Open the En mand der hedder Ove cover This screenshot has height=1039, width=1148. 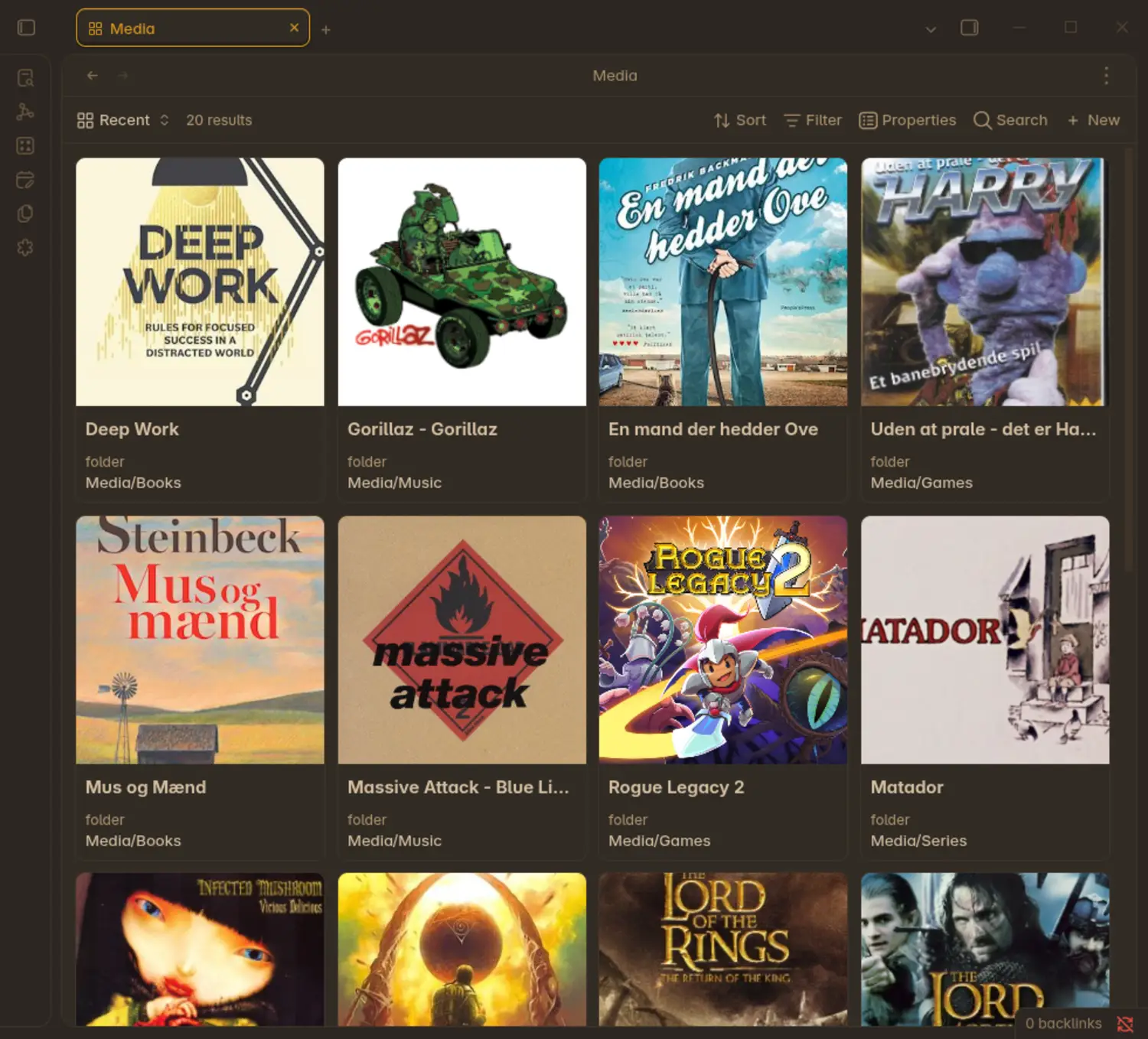pyautogui.click(x=723, y=282)
